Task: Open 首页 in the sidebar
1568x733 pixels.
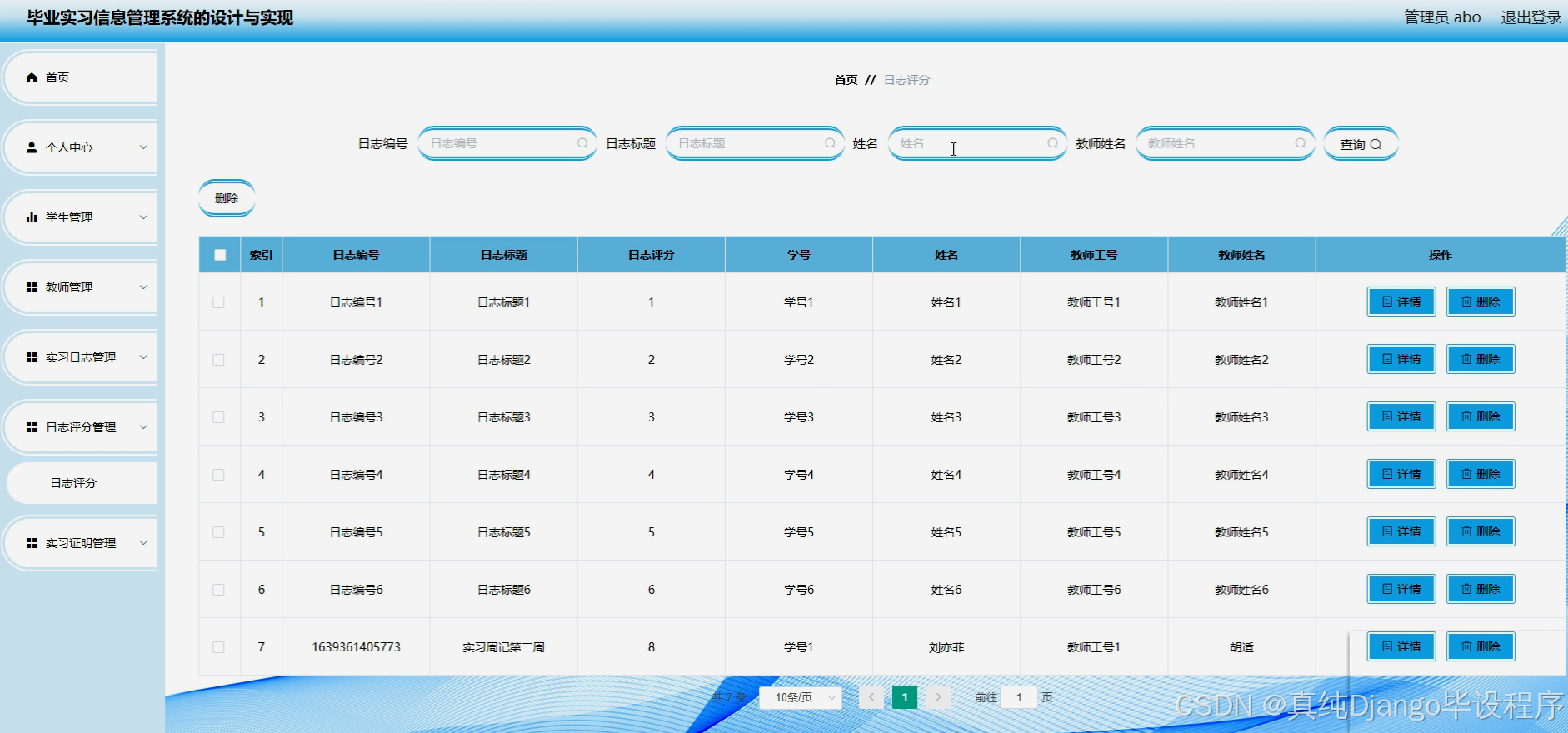Action: pyautogui.click(x=81, y=77)
